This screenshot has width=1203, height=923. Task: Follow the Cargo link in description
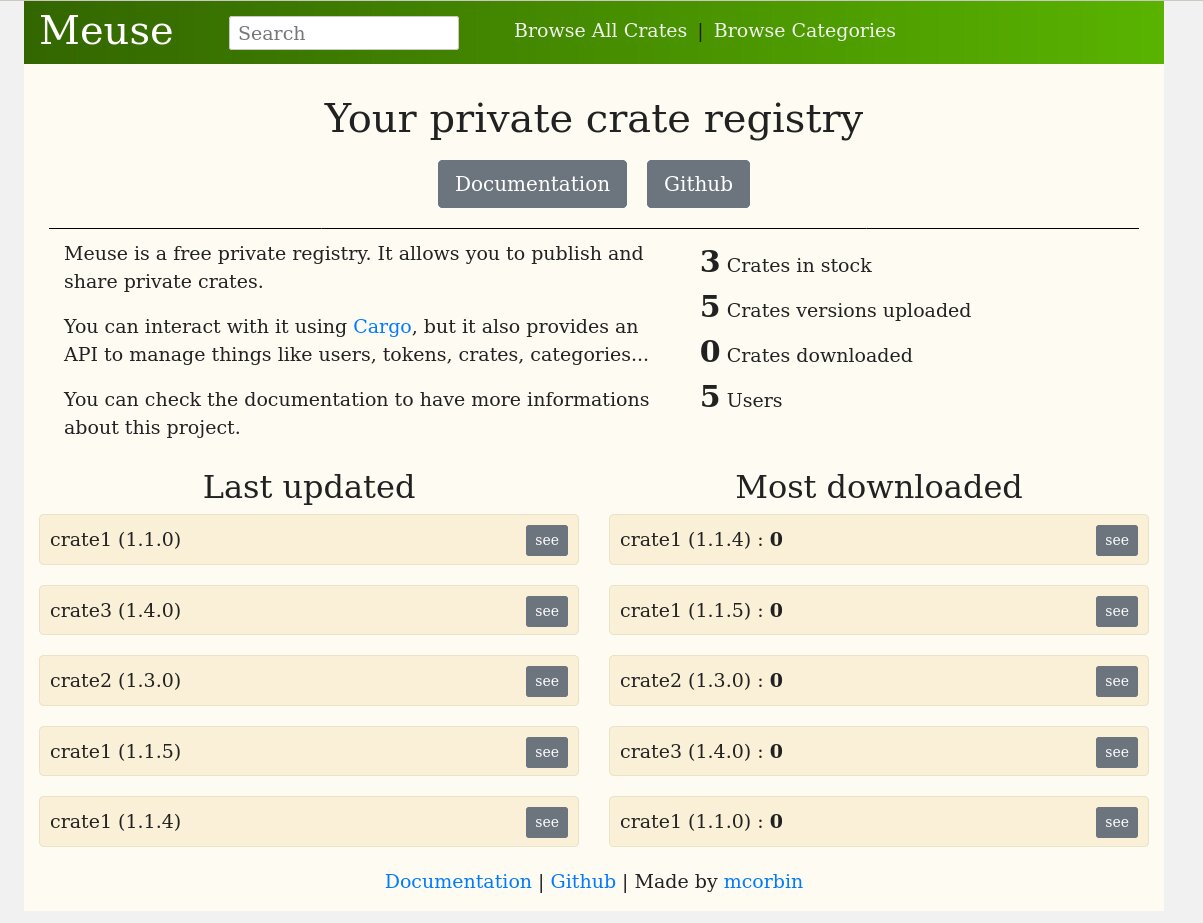tap(382, 327)
